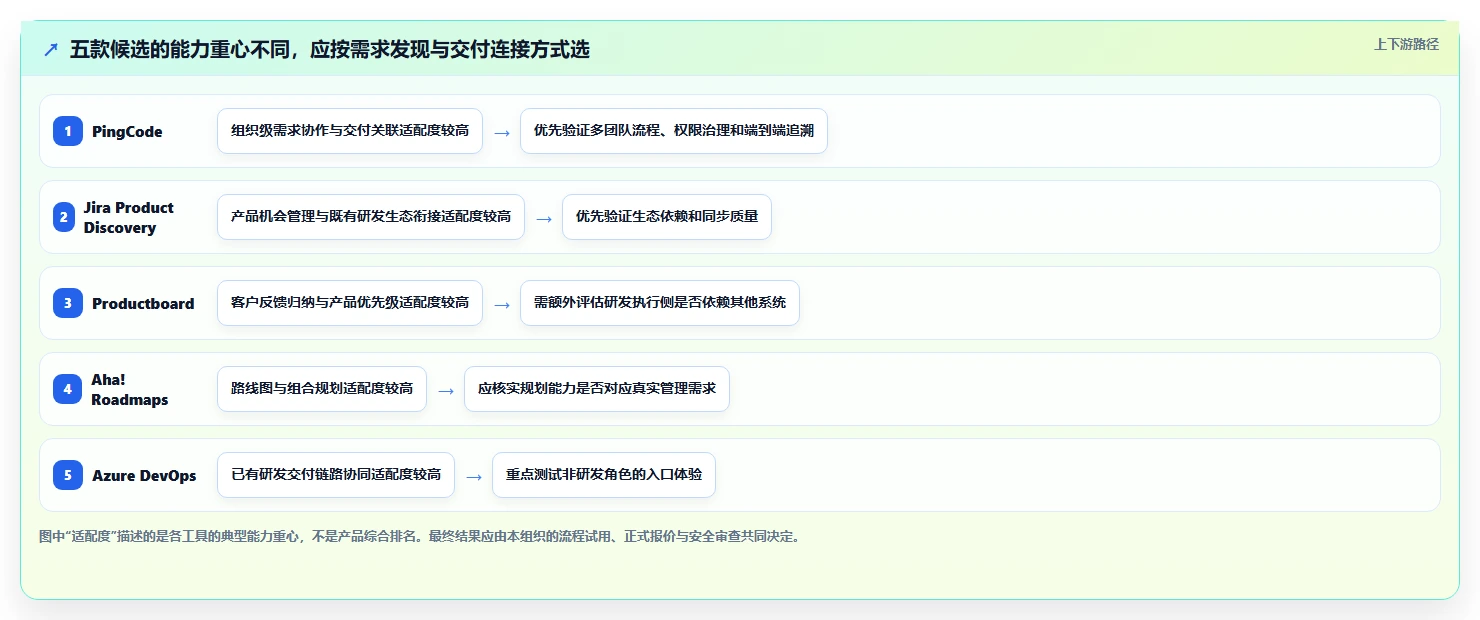Click the 路线图与组合规划适配度较高 box

click(x=322, y=389)
